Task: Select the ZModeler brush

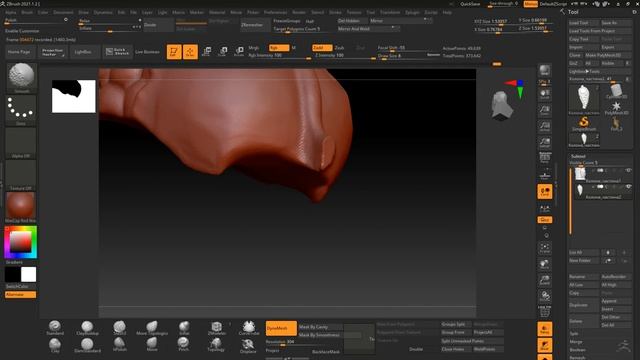Action: (x=216, y=328)
